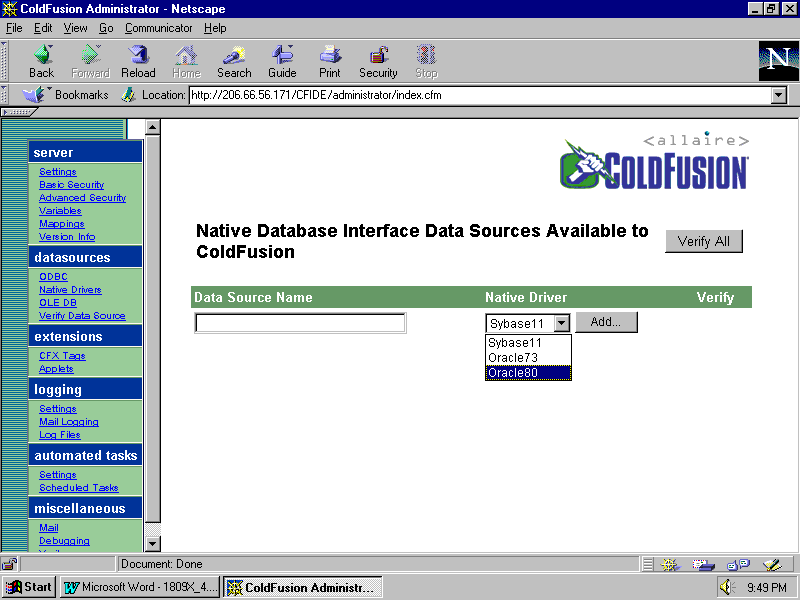The width and height of the screenshot is (800, 600).
Task: Open the Help menu
Action: (x=215, y=28)
